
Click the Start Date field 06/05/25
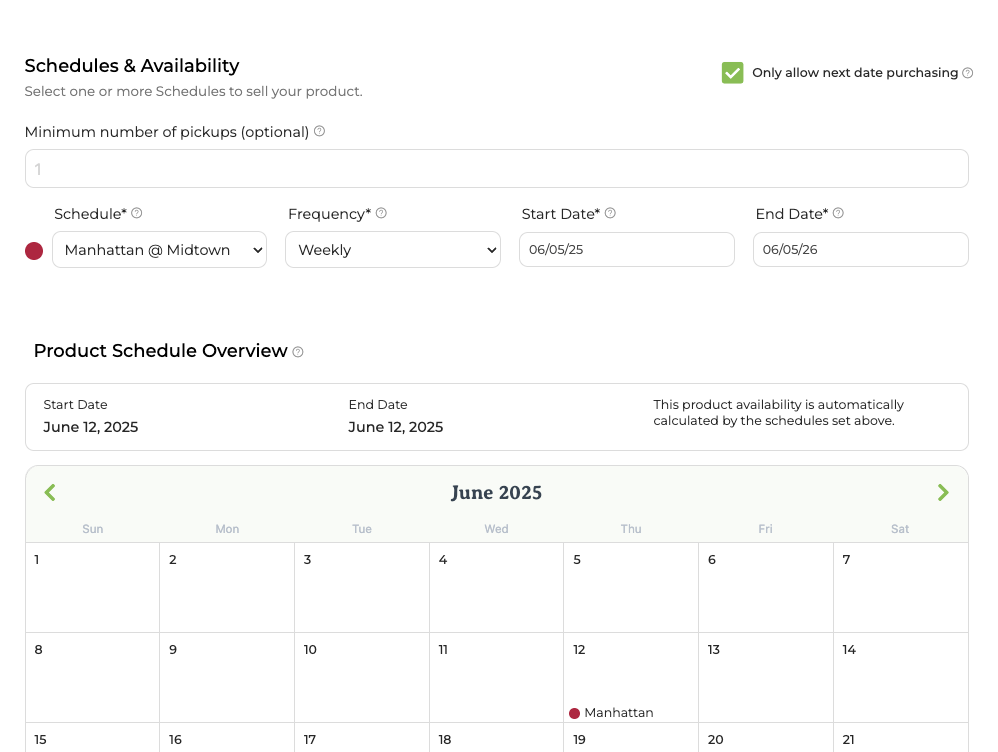click(627, 250)
